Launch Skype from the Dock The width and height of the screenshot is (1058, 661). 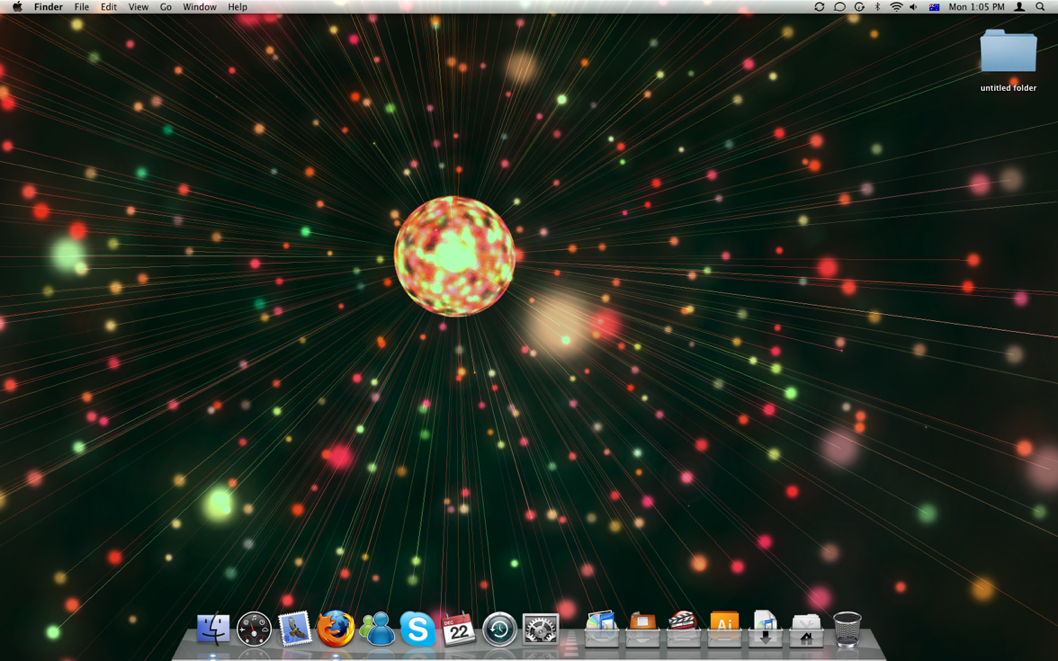[418, 629]
